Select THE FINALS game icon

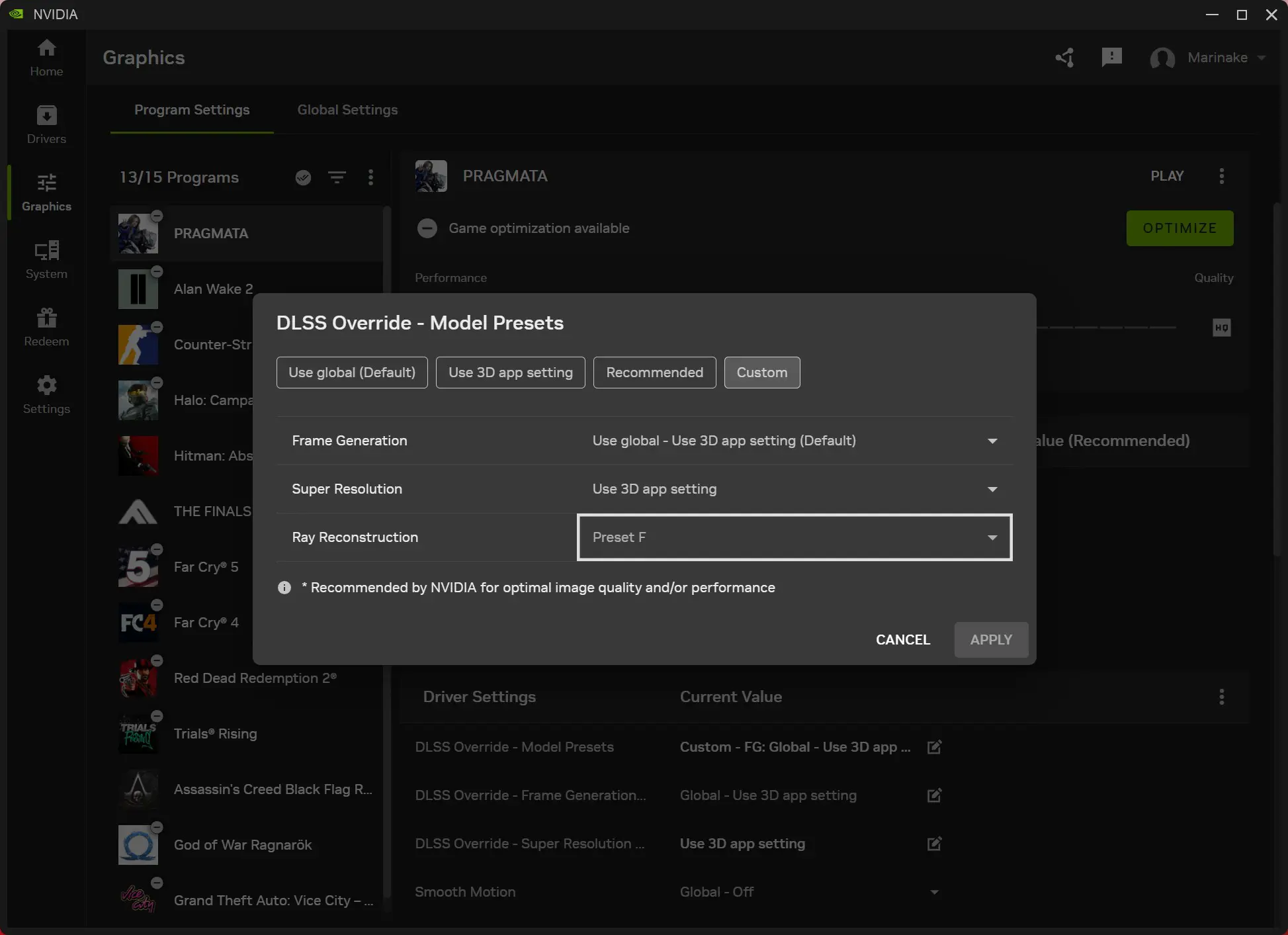[x=138, y=512]
